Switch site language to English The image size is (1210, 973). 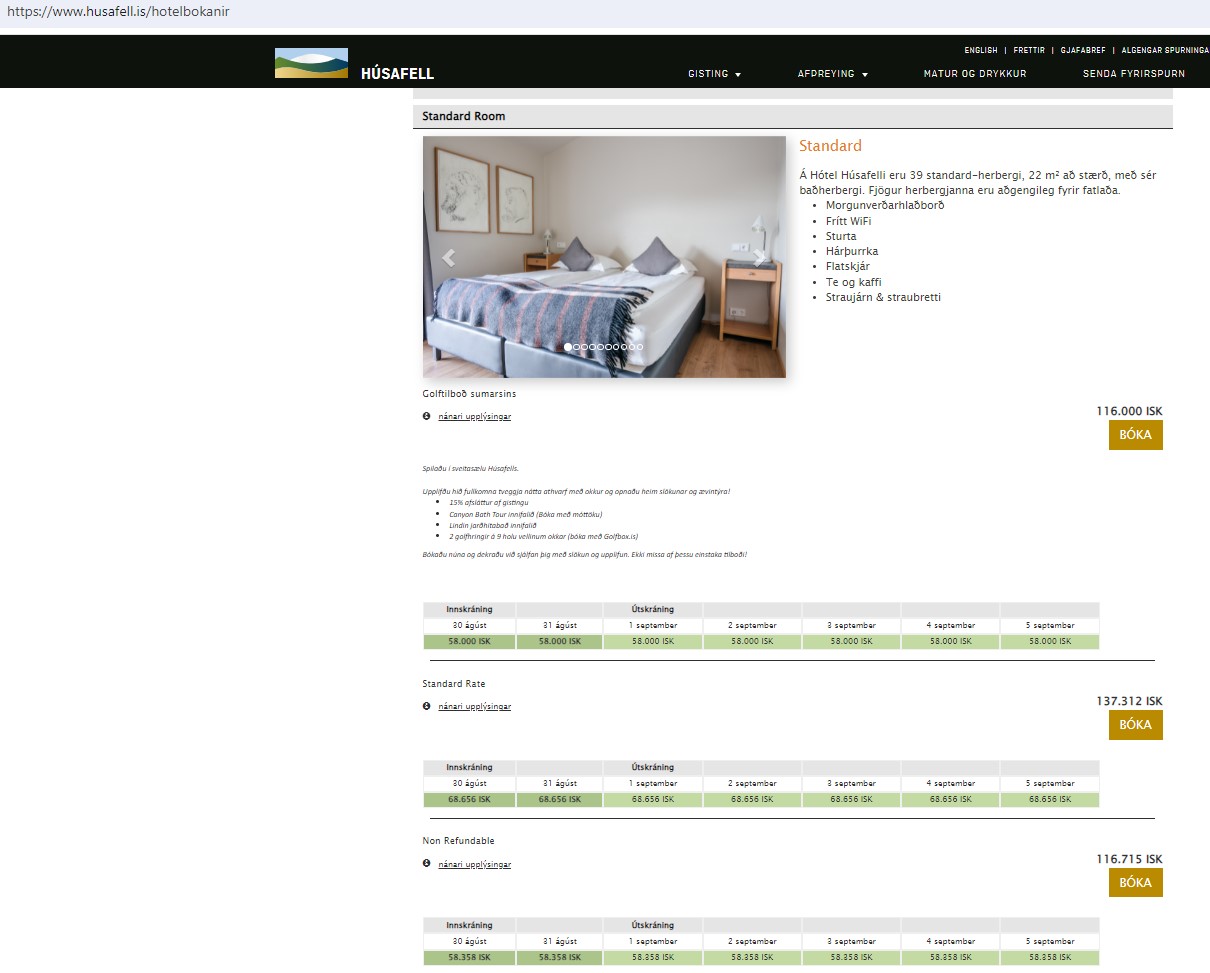pos(980,50)
